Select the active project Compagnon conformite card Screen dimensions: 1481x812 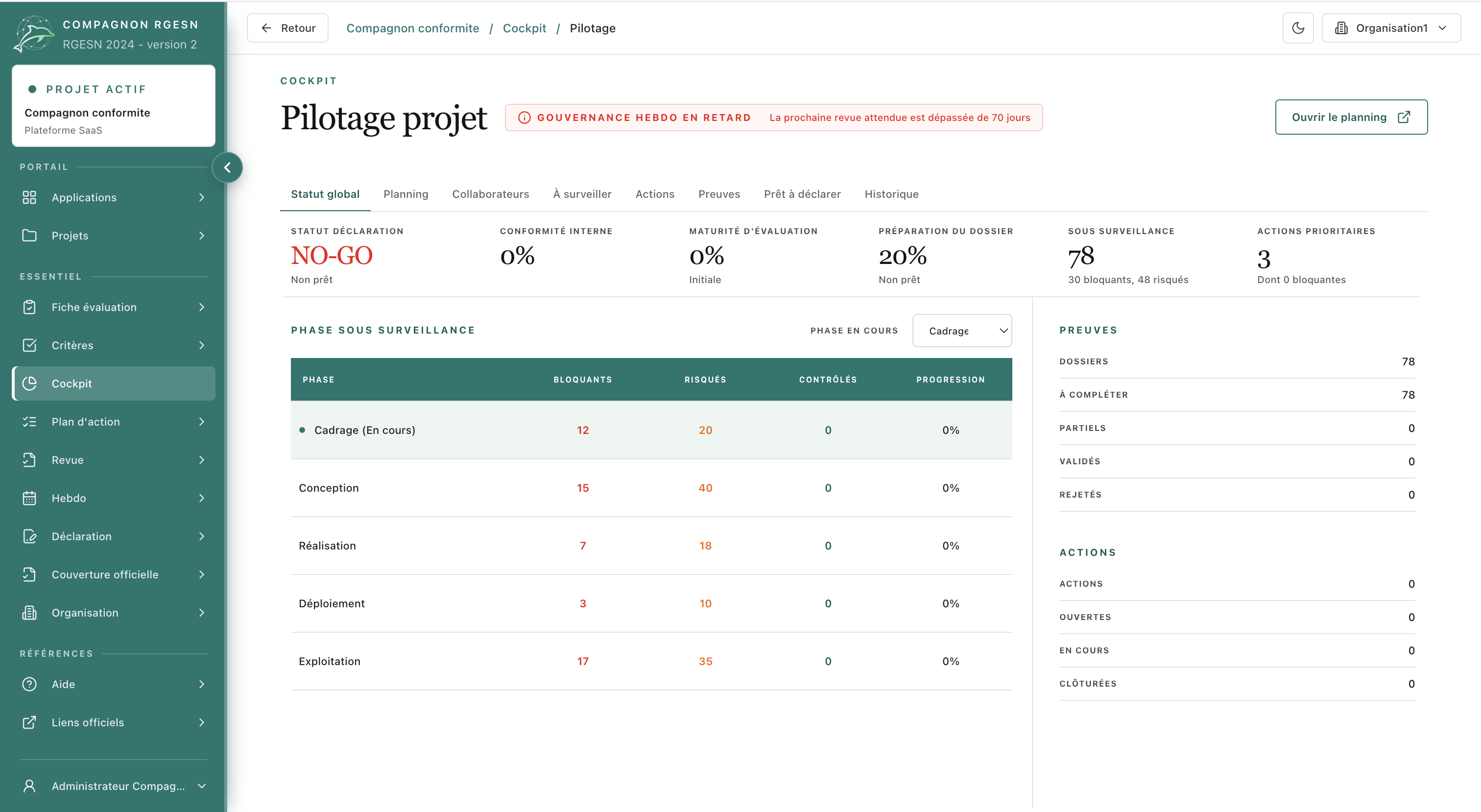113,106
